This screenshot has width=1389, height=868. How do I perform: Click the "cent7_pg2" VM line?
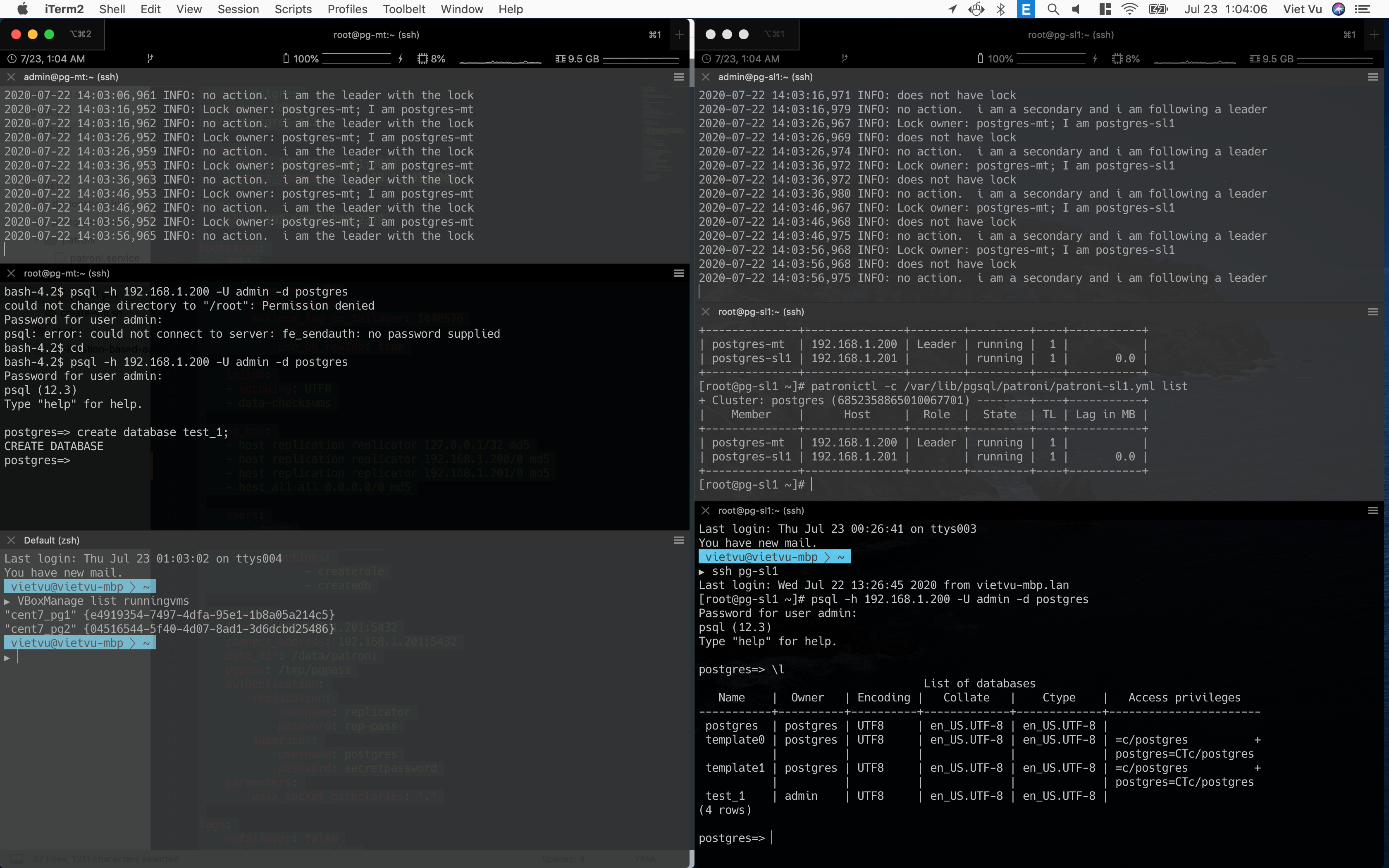point(169,629)
